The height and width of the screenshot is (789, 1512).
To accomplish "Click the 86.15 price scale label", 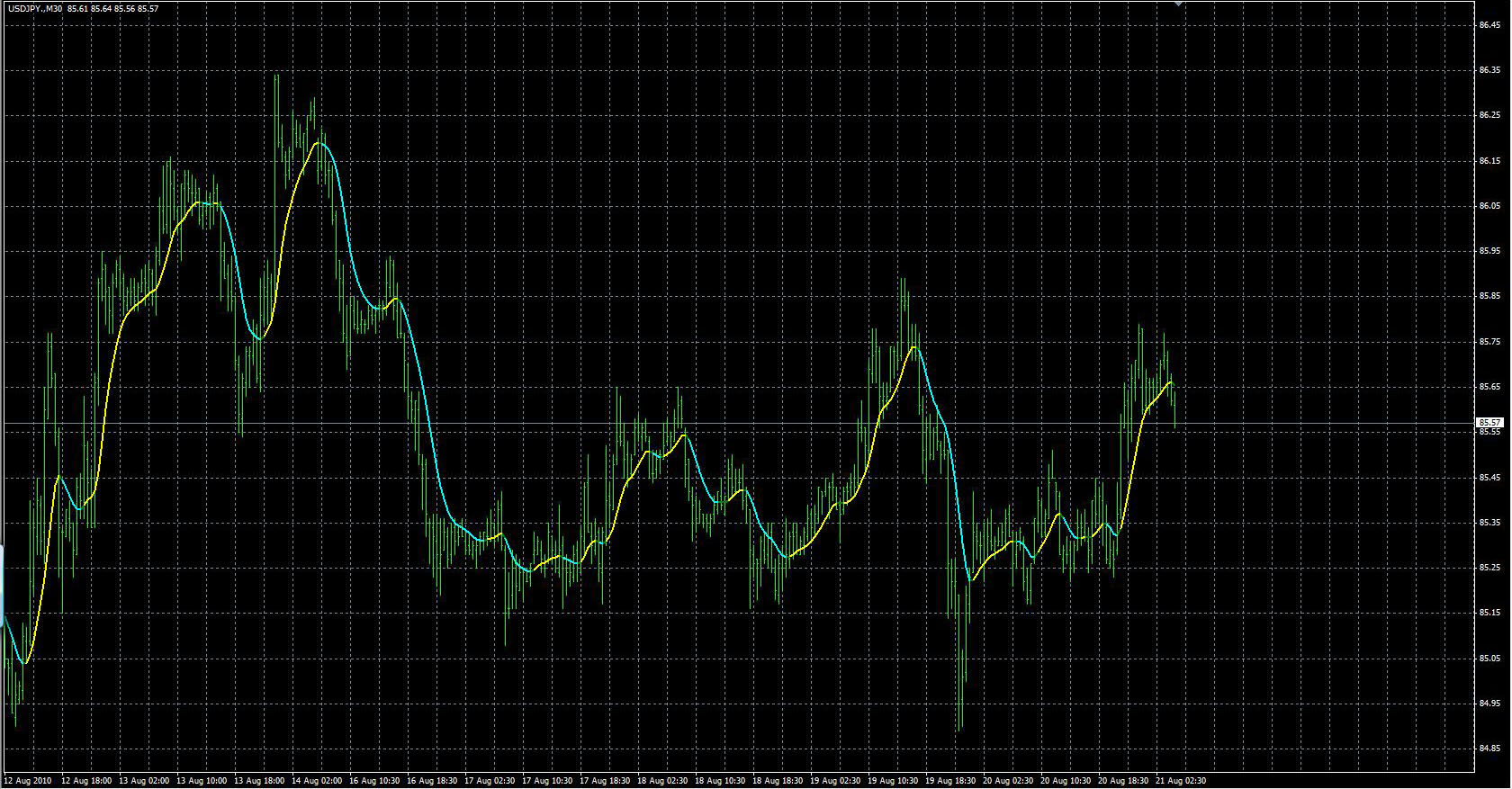I will pyautogui.click(x=1489, y=161).
